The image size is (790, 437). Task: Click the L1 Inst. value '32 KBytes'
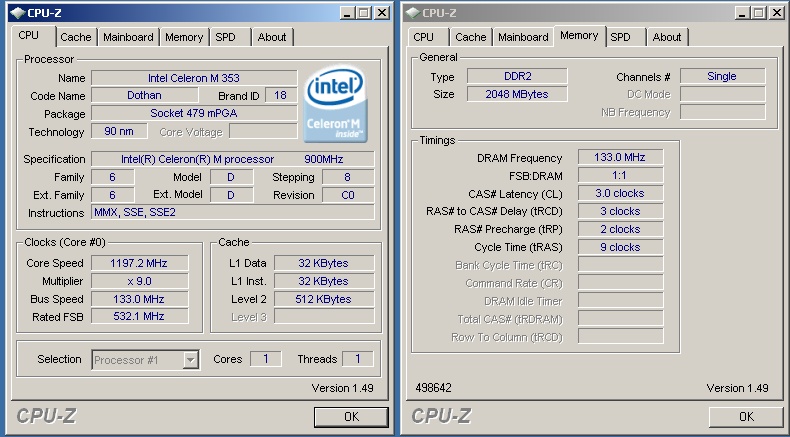tap(324, 281)
